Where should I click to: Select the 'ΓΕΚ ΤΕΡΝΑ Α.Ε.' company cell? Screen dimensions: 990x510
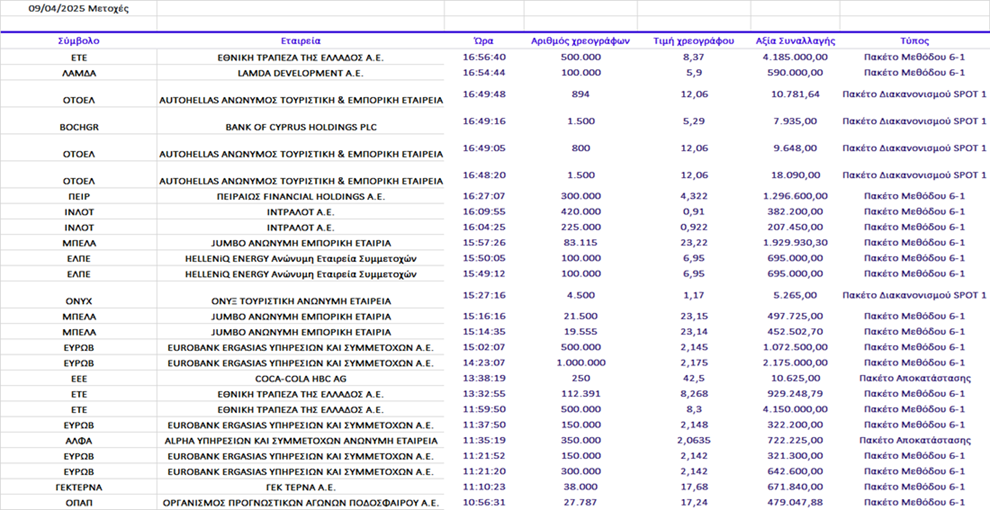click(301, 487)
